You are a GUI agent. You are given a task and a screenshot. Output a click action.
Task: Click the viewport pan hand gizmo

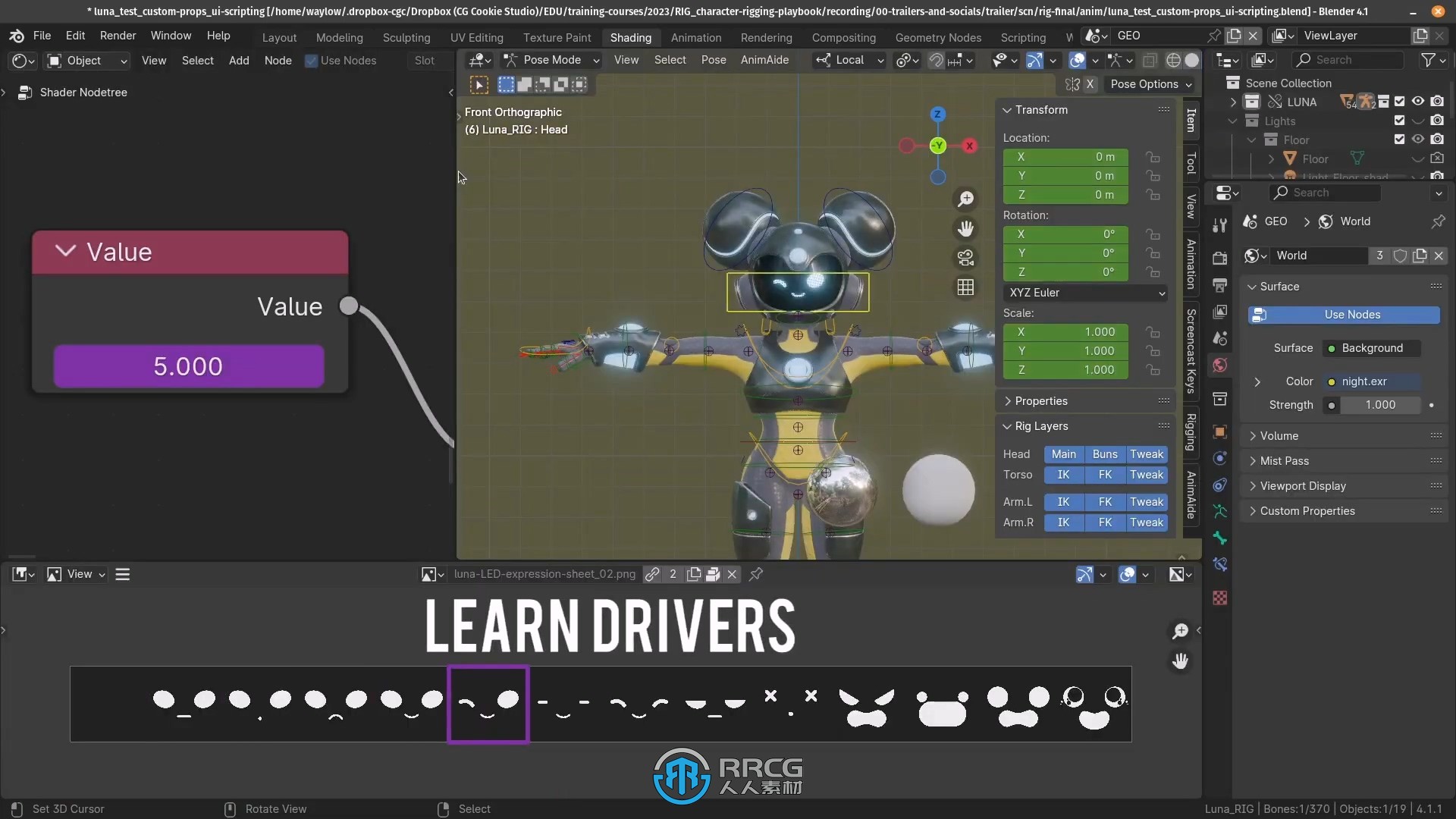coord(965,228)
